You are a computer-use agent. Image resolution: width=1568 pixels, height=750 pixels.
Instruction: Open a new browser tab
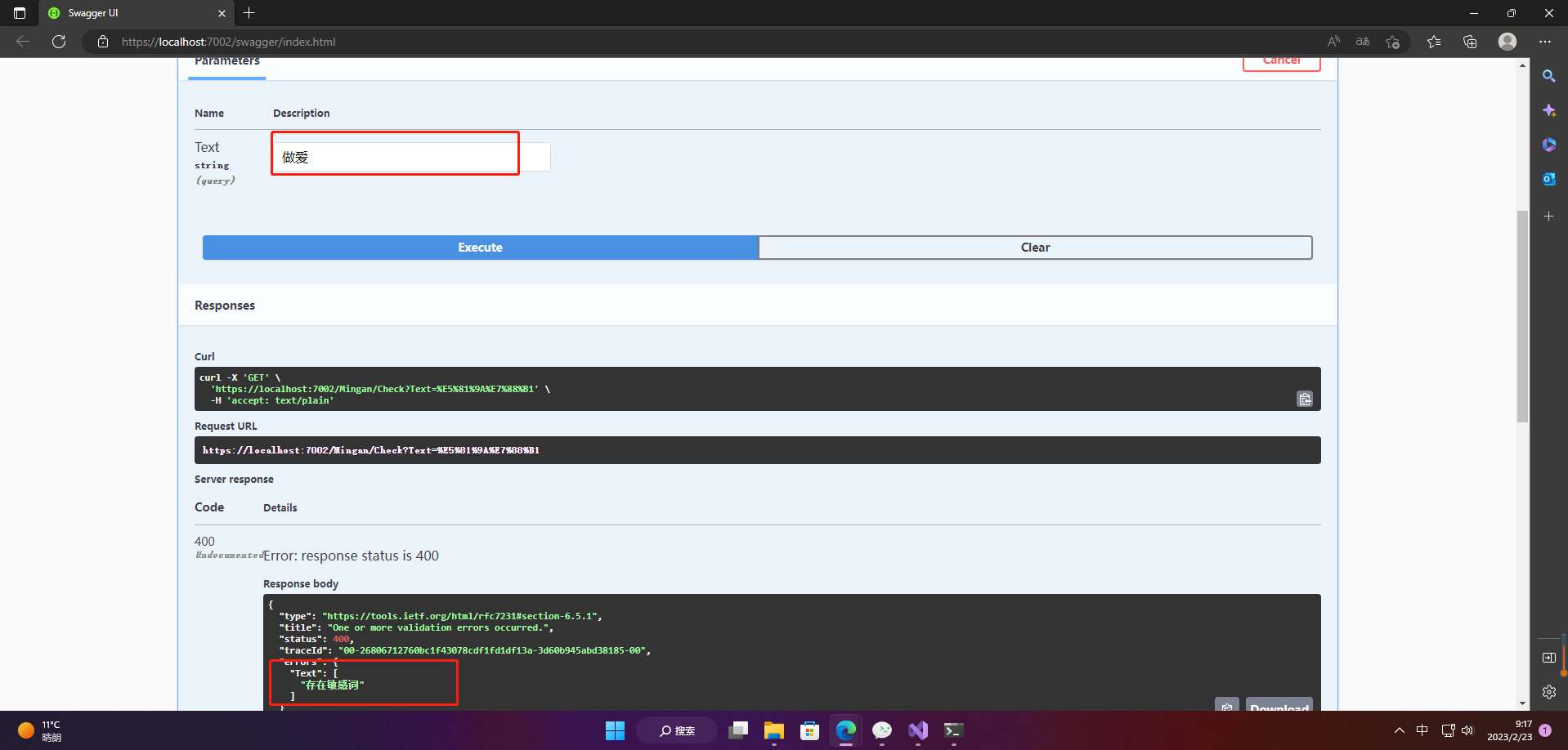coord(249,13)
